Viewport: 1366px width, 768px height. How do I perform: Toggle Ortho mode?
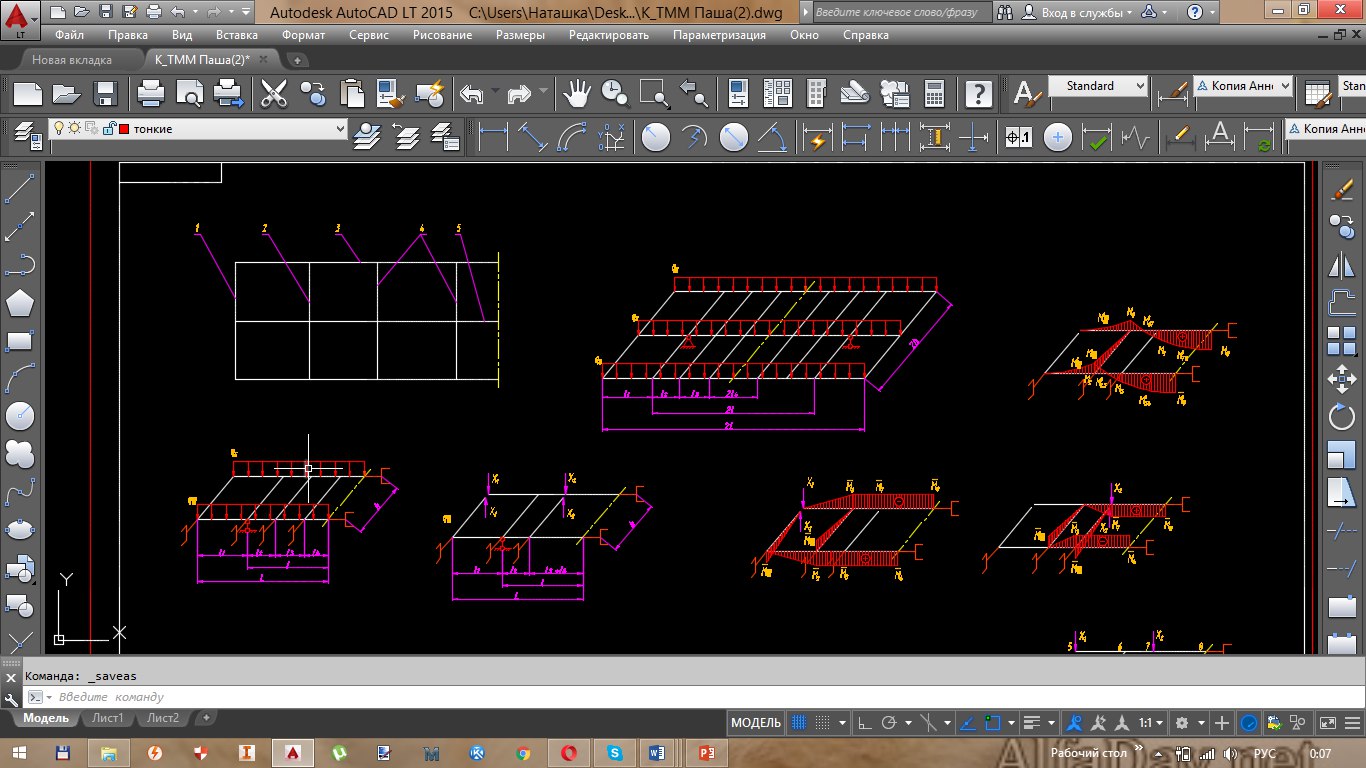coord(866,722)
